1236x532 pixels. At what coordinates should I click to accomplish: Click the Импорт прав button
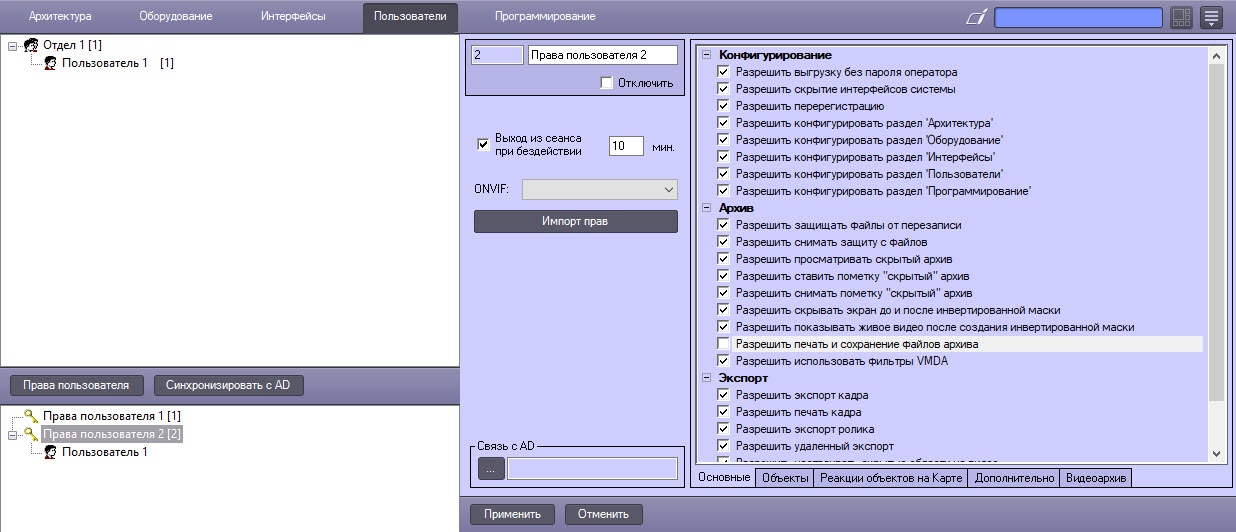point(576,221)
